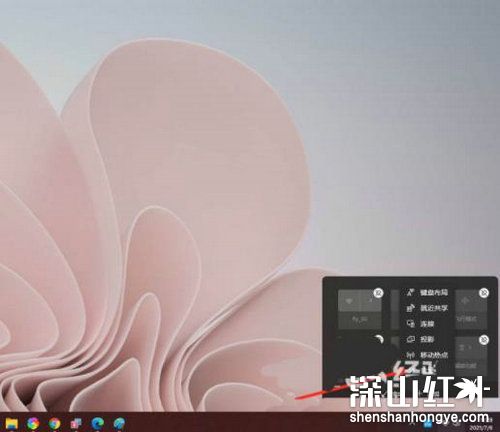500x432 pixels.
Task: Open Google Chrome from the taskbar
Action: [x=55, y=424]
